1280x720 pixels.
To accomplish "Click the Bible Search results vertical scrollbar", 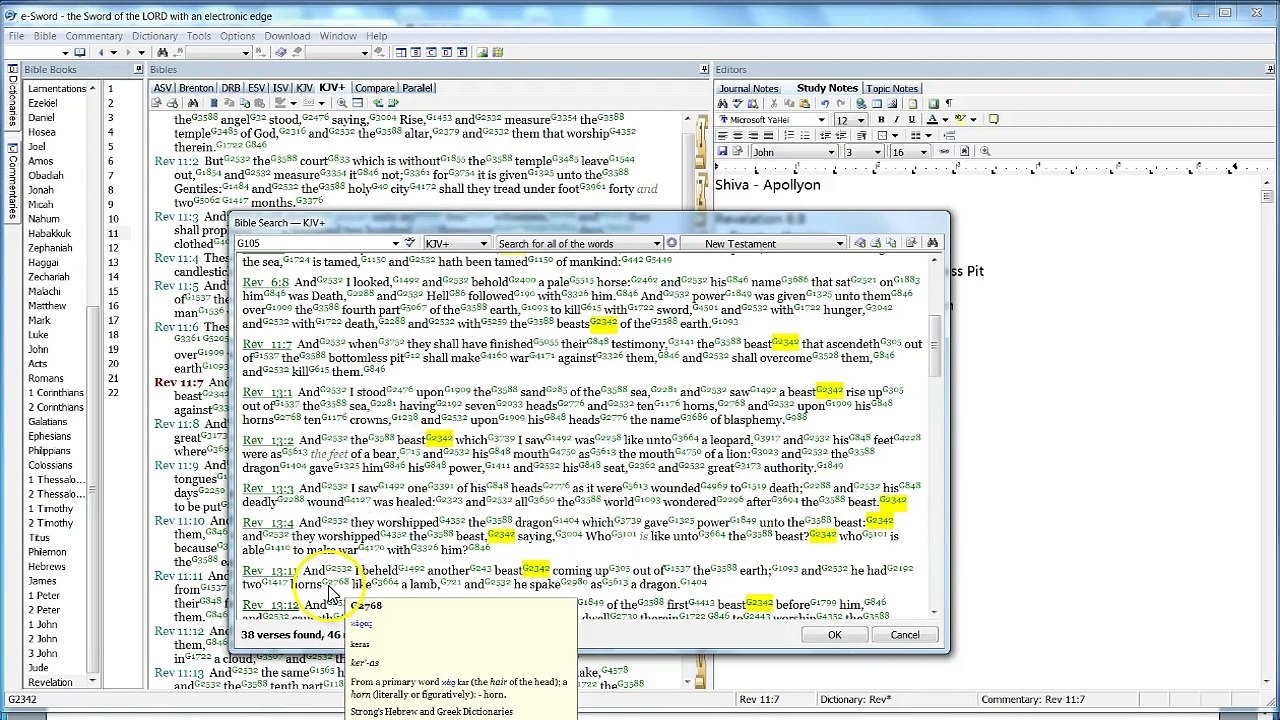I will click(x=934, y=435).
